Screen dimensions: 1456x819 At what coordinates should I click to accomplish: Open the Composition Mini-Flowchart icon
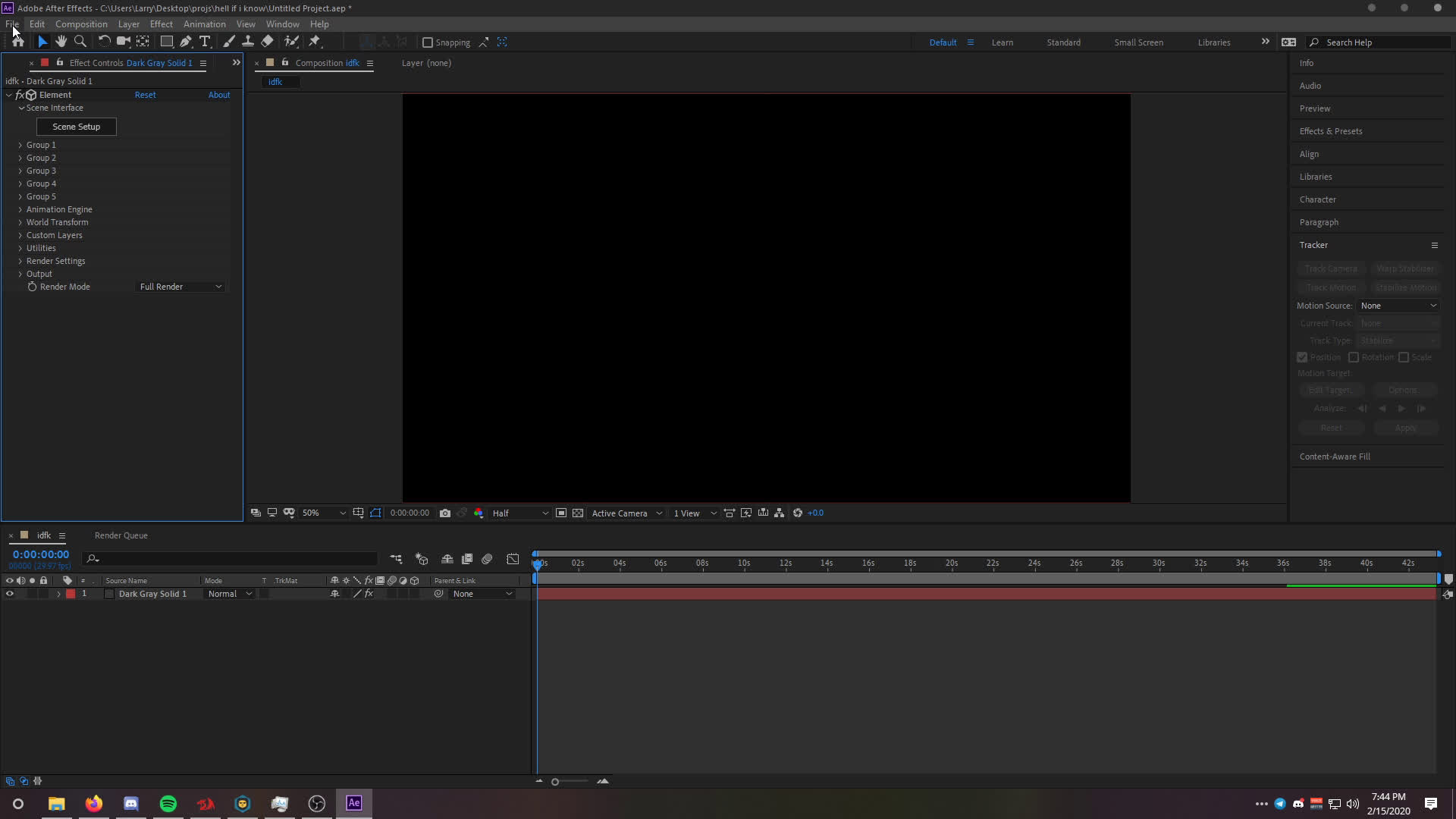tap(396, 560)
